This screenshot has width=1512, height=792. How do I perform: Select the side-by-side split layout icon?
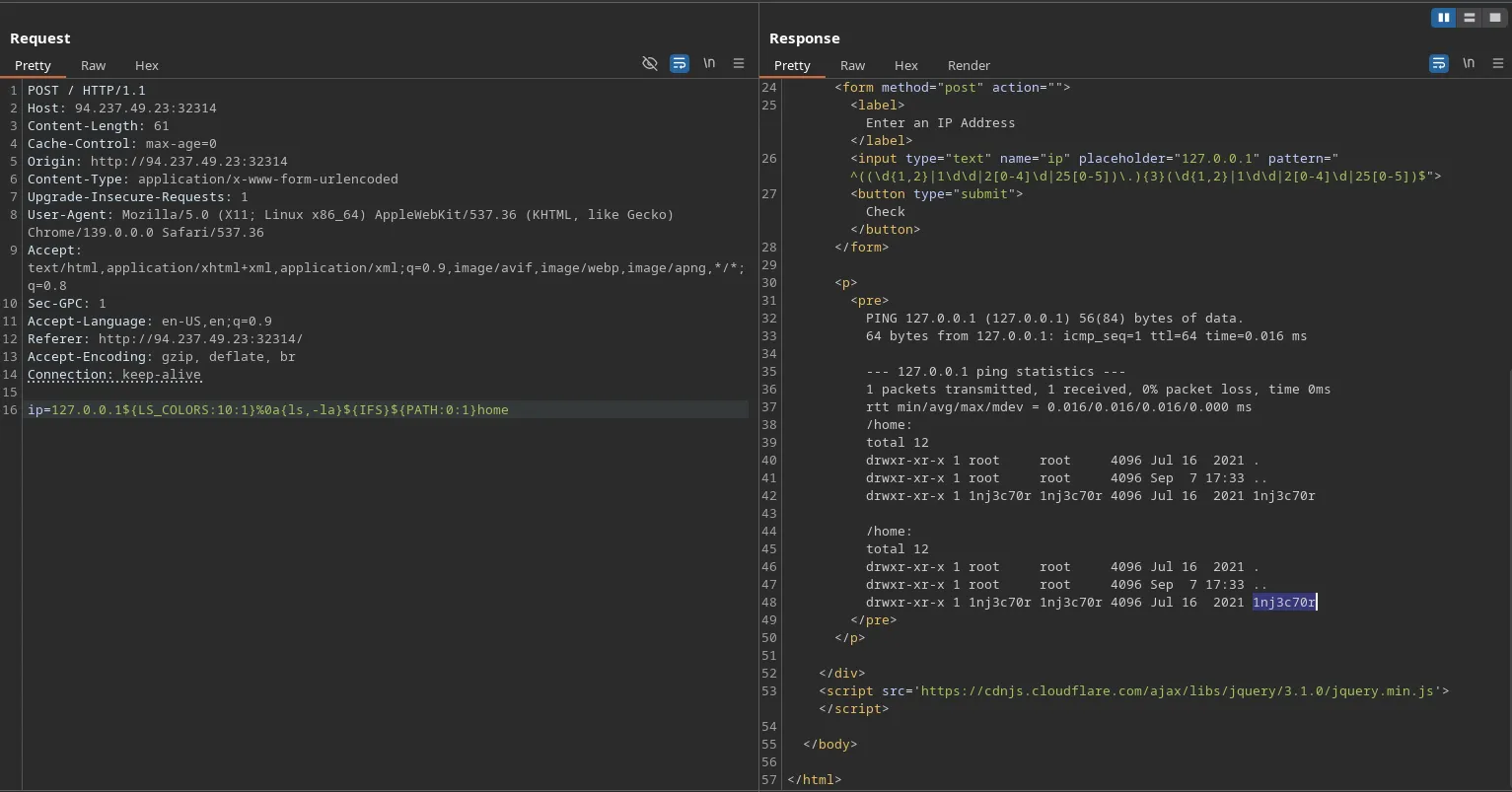(x=1443, y=18)
